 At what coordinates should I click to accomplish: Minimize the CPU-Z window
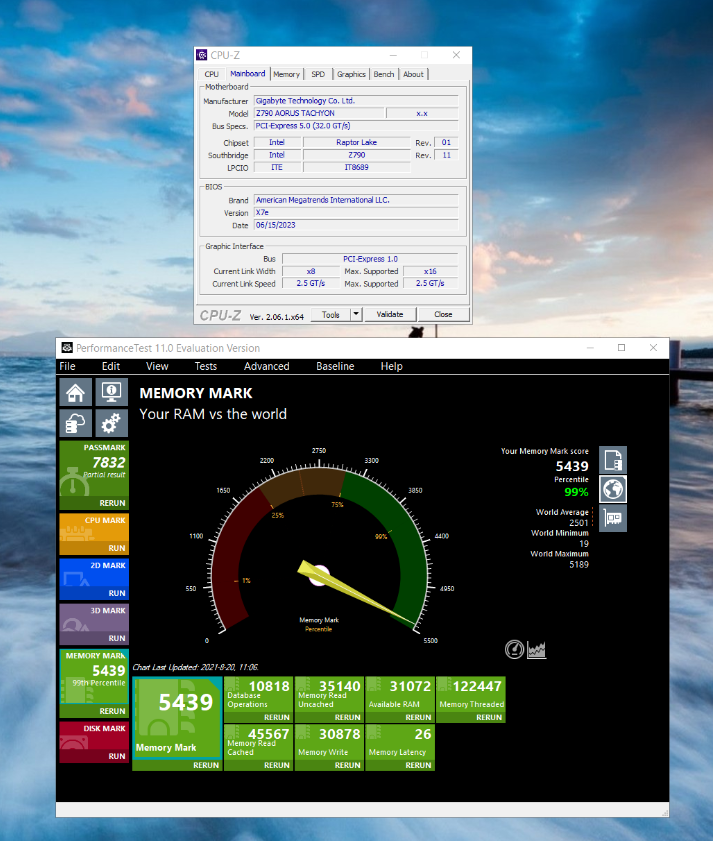coord(393,55)
